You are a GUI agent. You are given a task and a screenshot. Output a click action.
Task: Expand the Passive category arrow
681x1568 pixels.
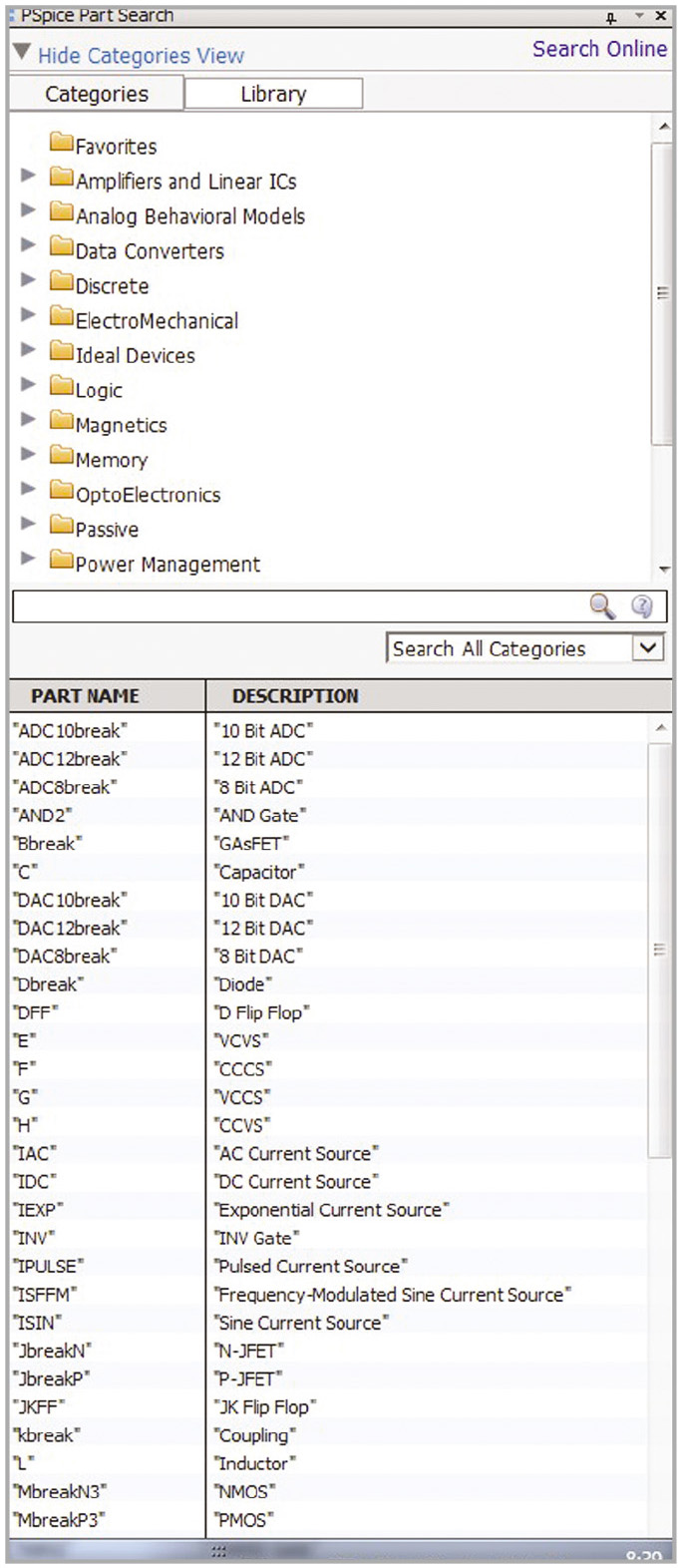pyautogui.click(x=28, y=524)
